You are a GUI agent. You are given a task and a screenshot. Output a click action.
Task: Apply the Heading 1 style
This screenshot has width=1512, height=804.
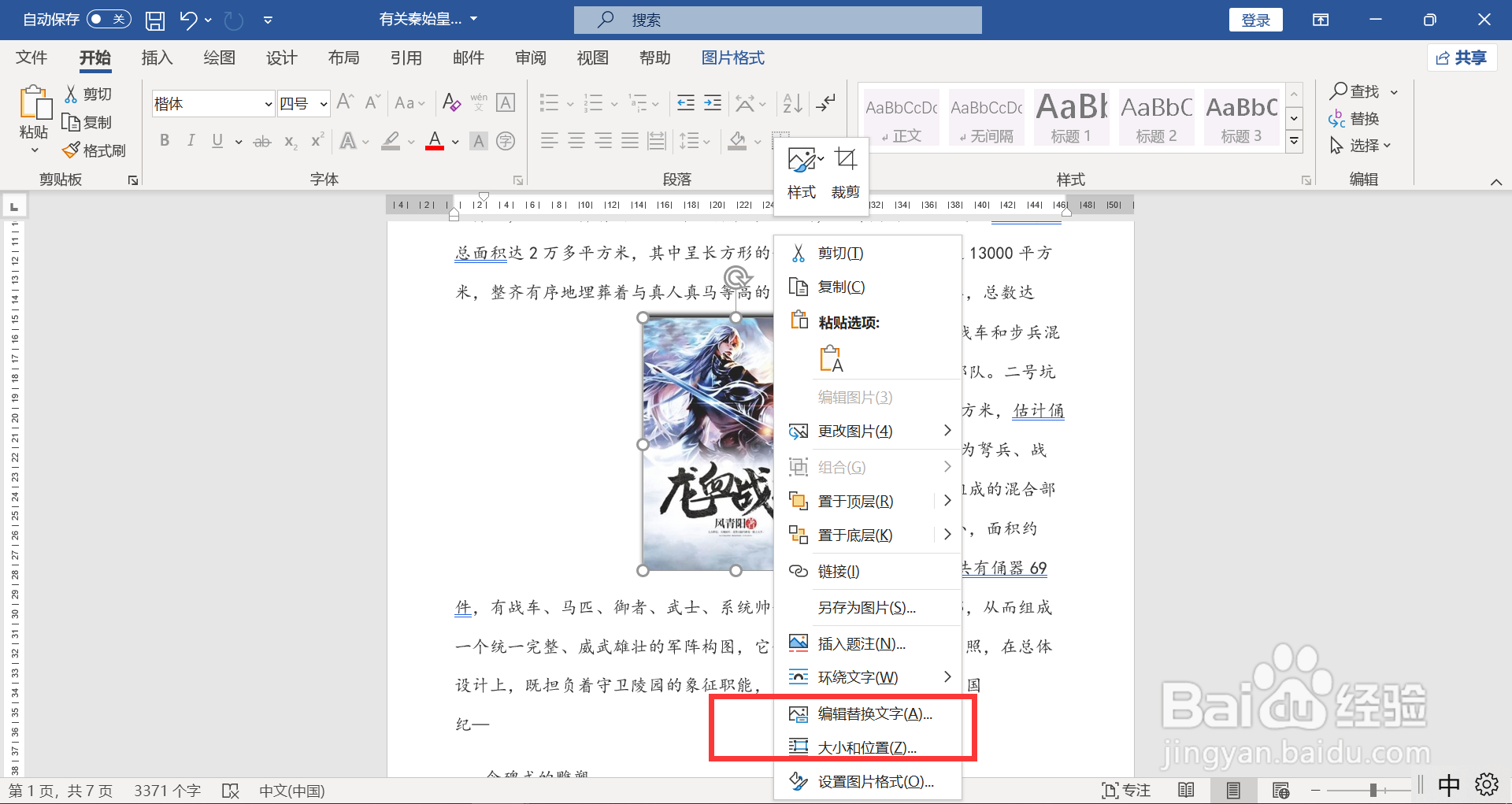(x=1071, y=117)
